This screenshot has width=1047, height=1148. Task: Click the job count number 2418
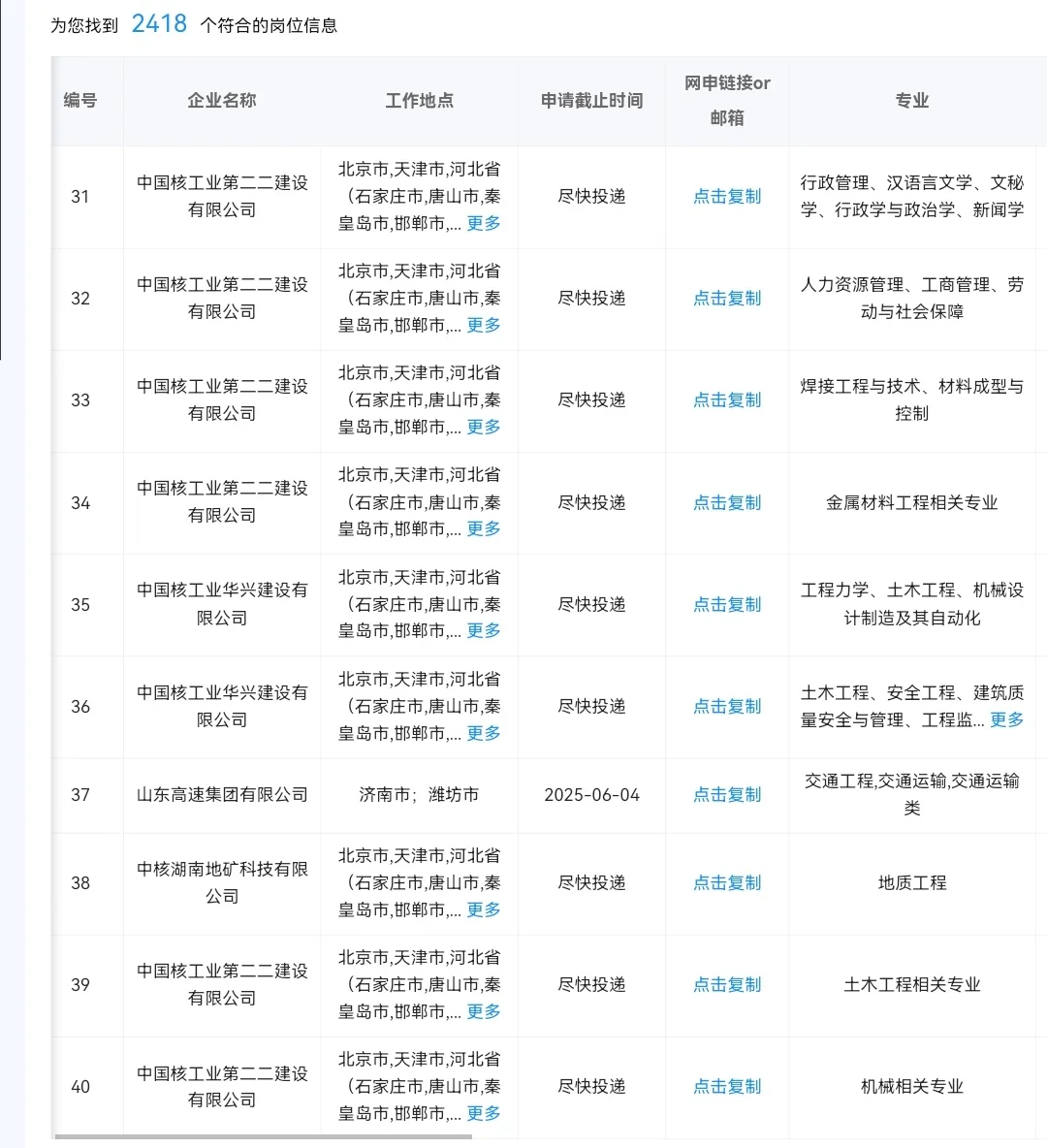[158, 21]
